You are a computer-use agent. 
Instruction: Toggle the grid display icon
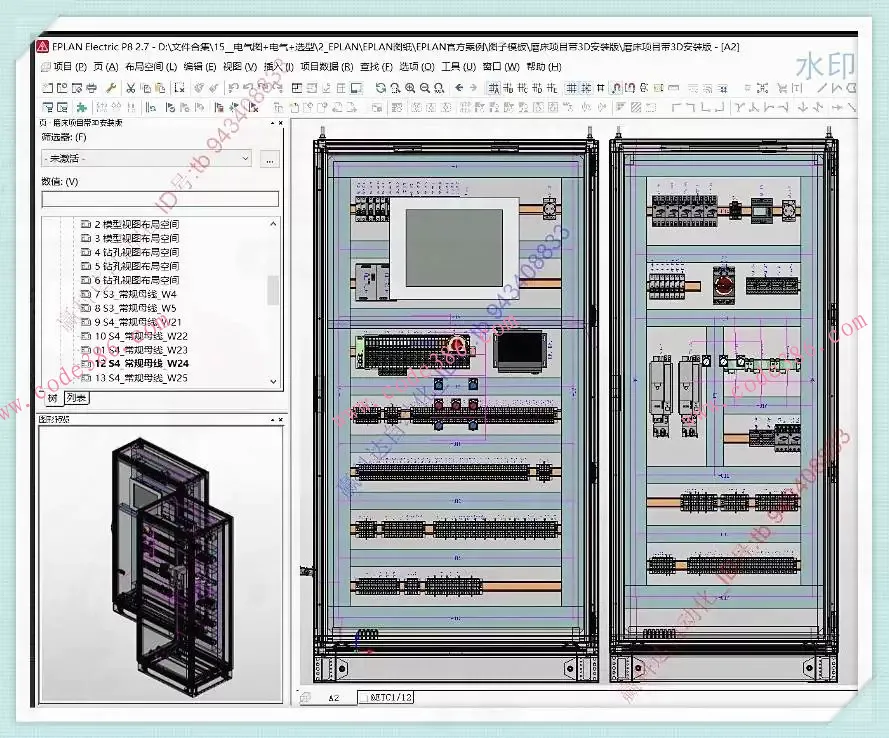click(572, 88)
